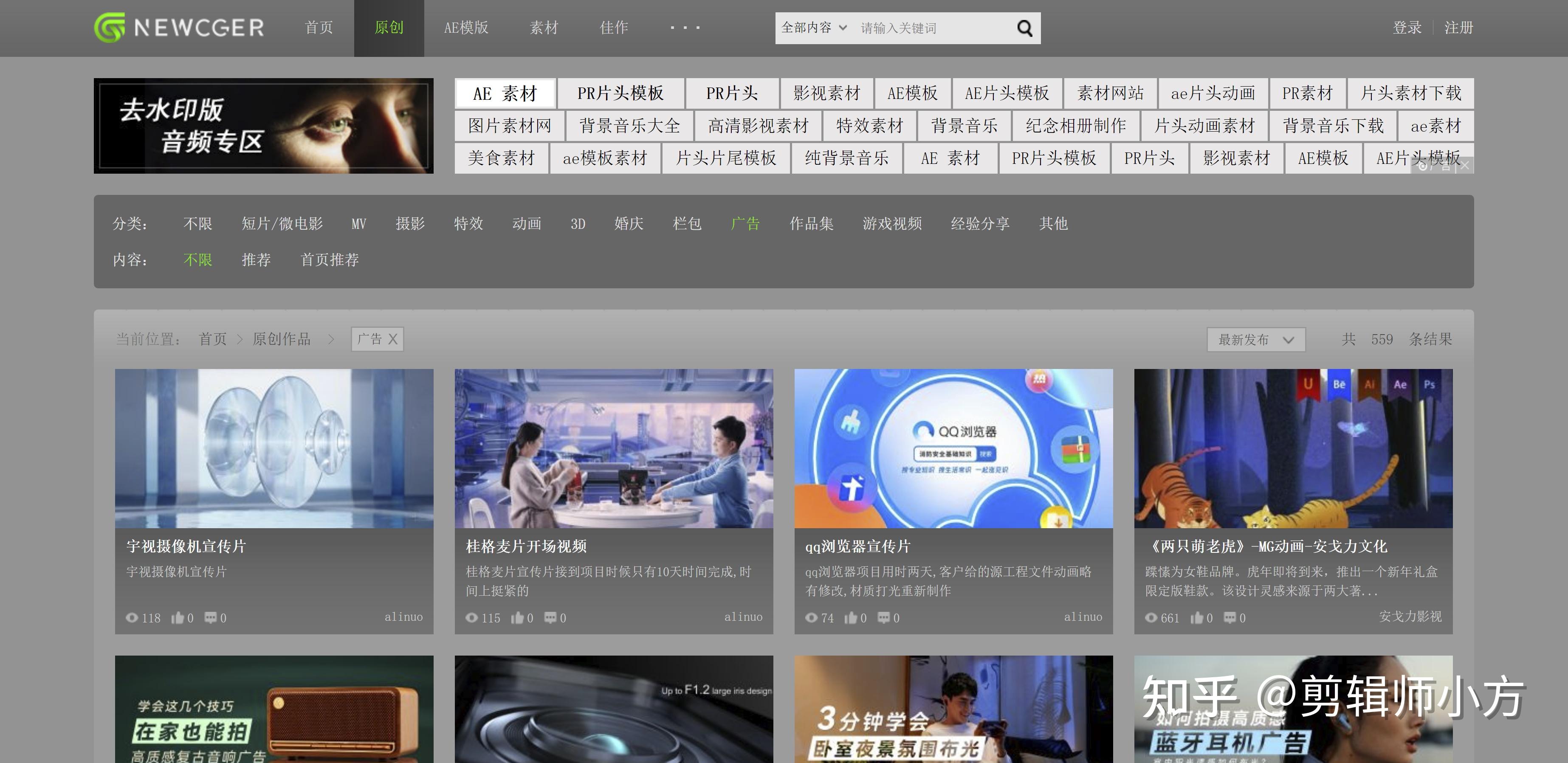Select category filter 3D

click(x=578, y=224)
